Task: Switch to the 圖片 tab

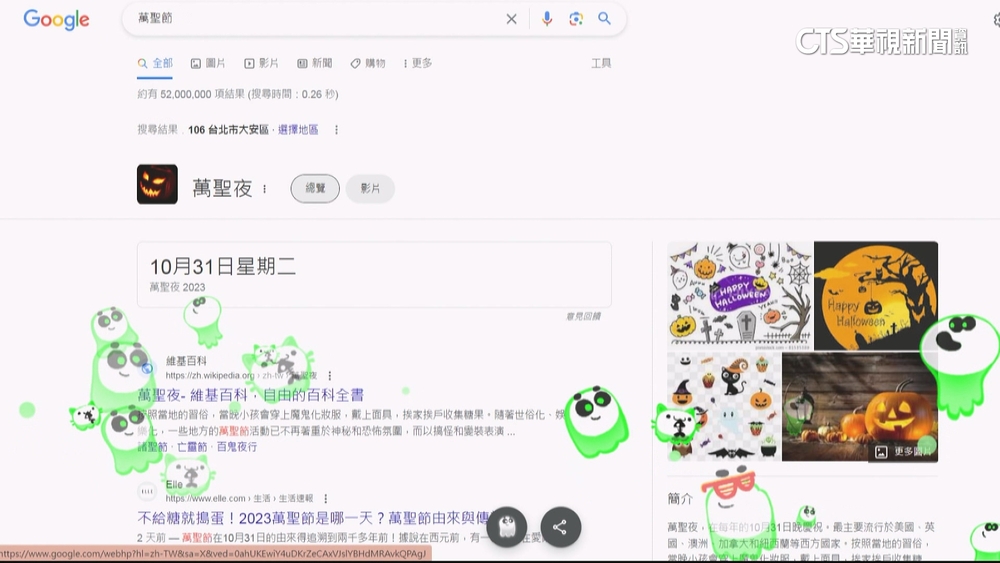Action: click(208, 63)
